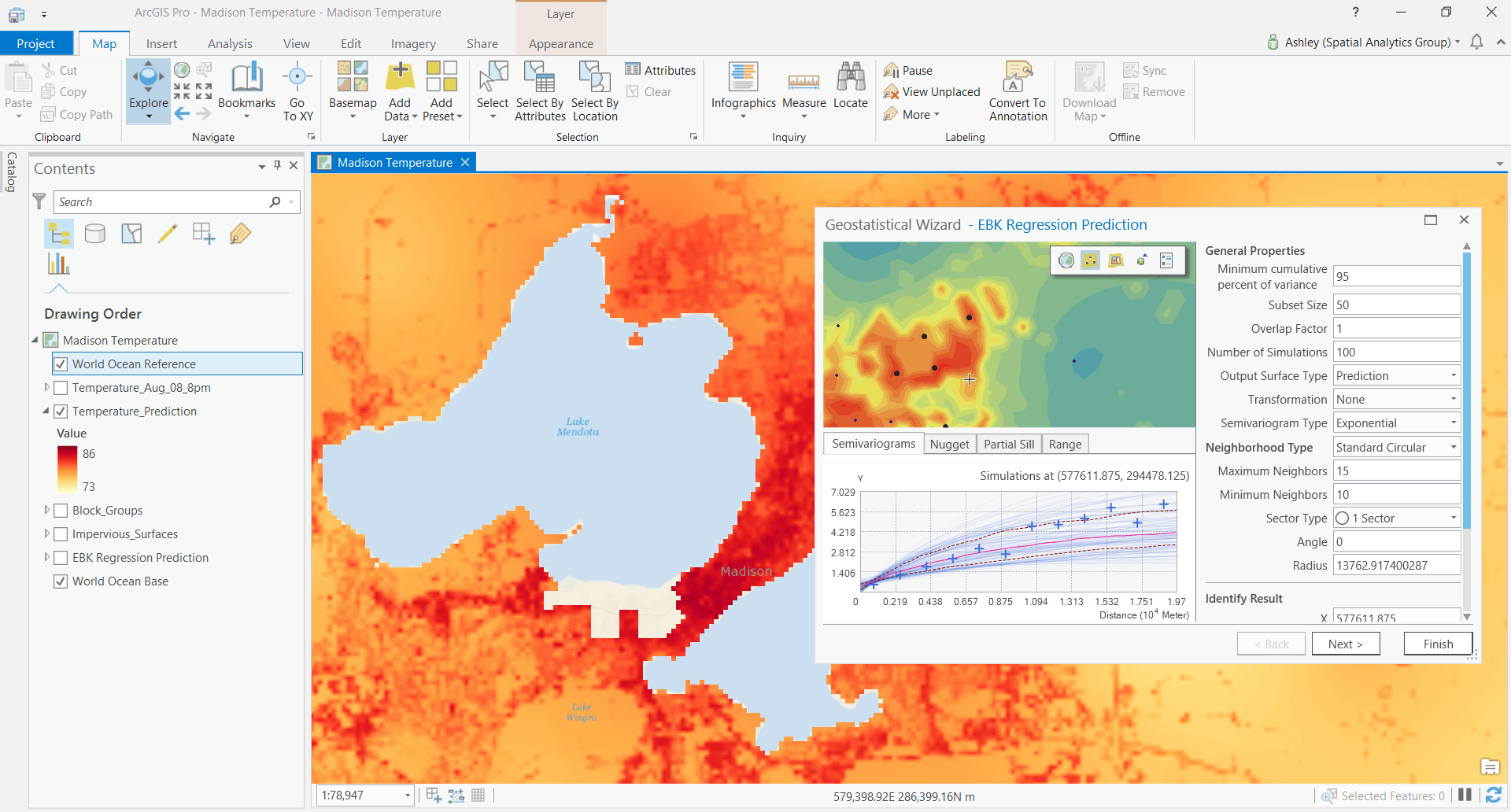
Task: Uncheck the World Ocean Reference layer
Action: tap(61, 364)
